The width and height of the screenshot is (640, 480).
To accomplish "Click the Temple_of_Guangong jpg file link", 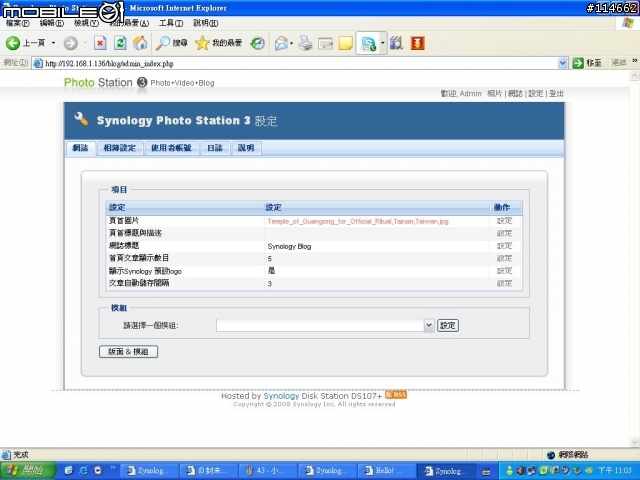I will pos(358,221).
